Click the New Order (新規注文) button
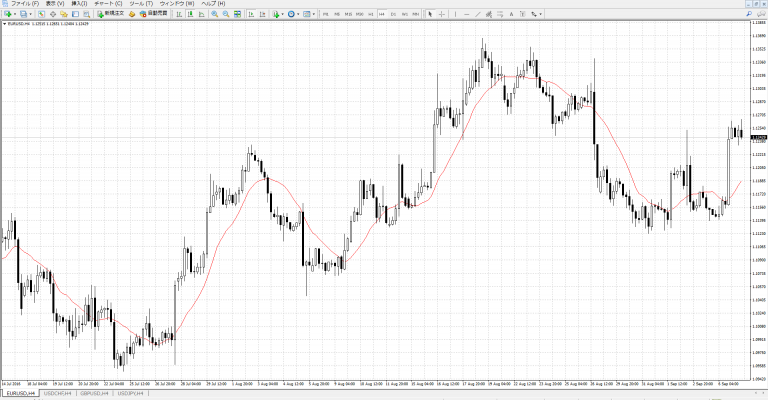The image size is (768, 400). click(x=112, y=14)
